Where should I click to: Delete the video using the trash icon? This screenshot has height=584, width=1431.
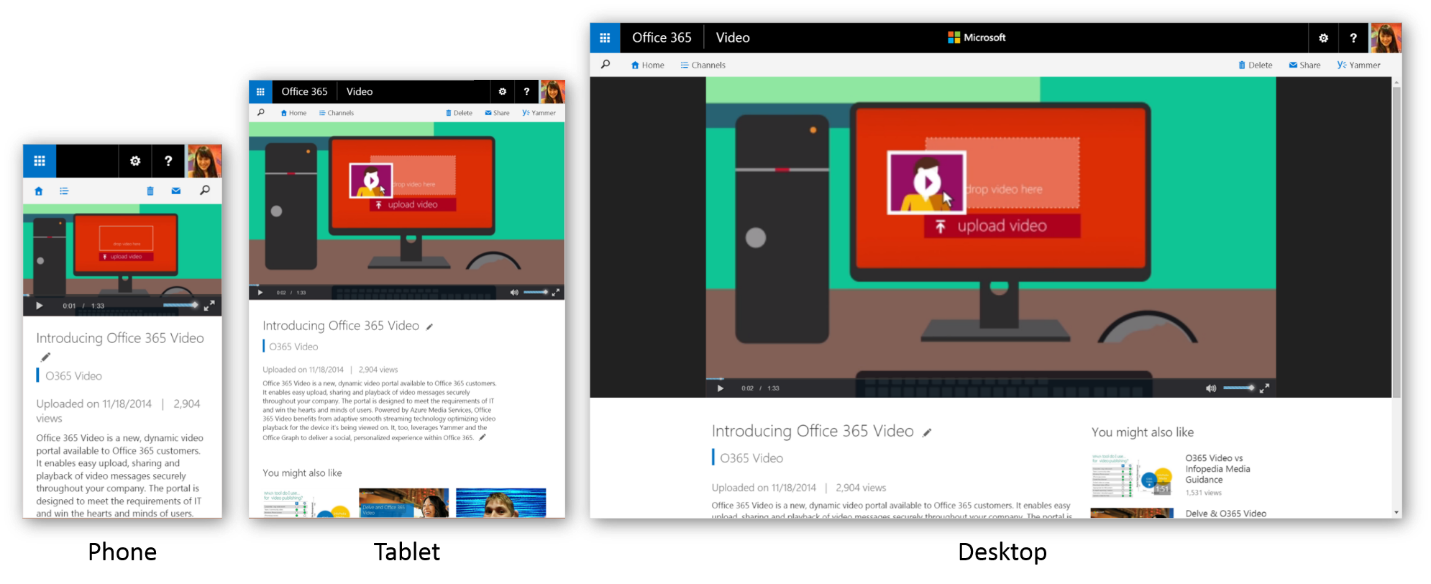click(1256, 64)
